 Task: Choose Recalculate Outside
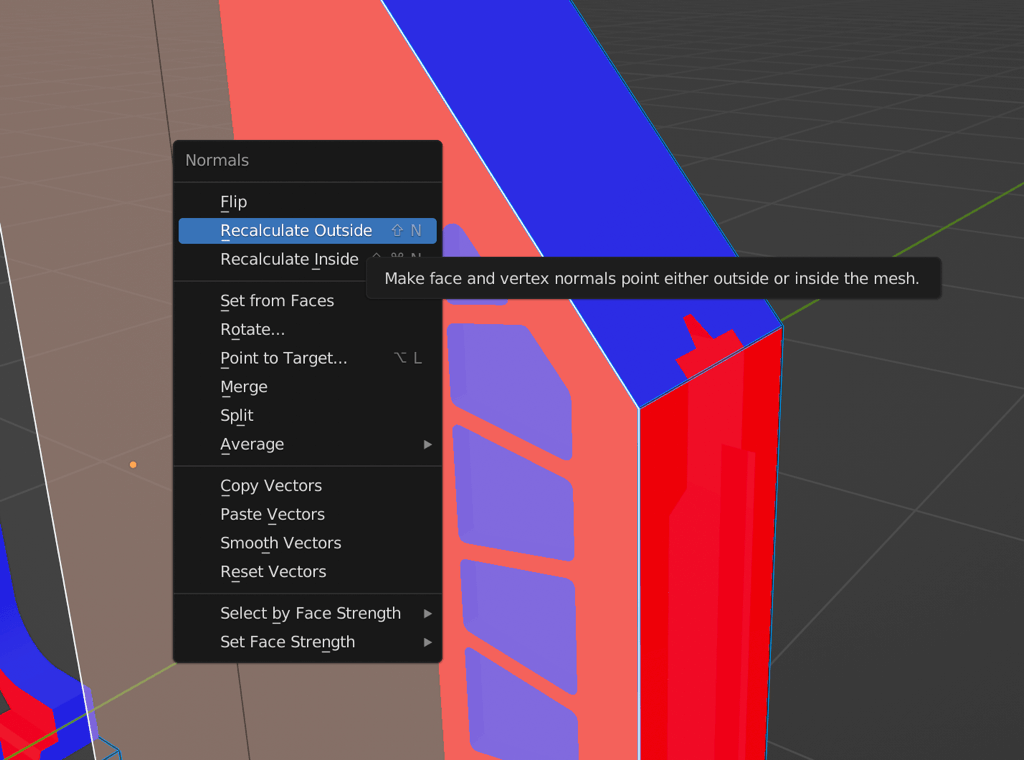(307, 230)
